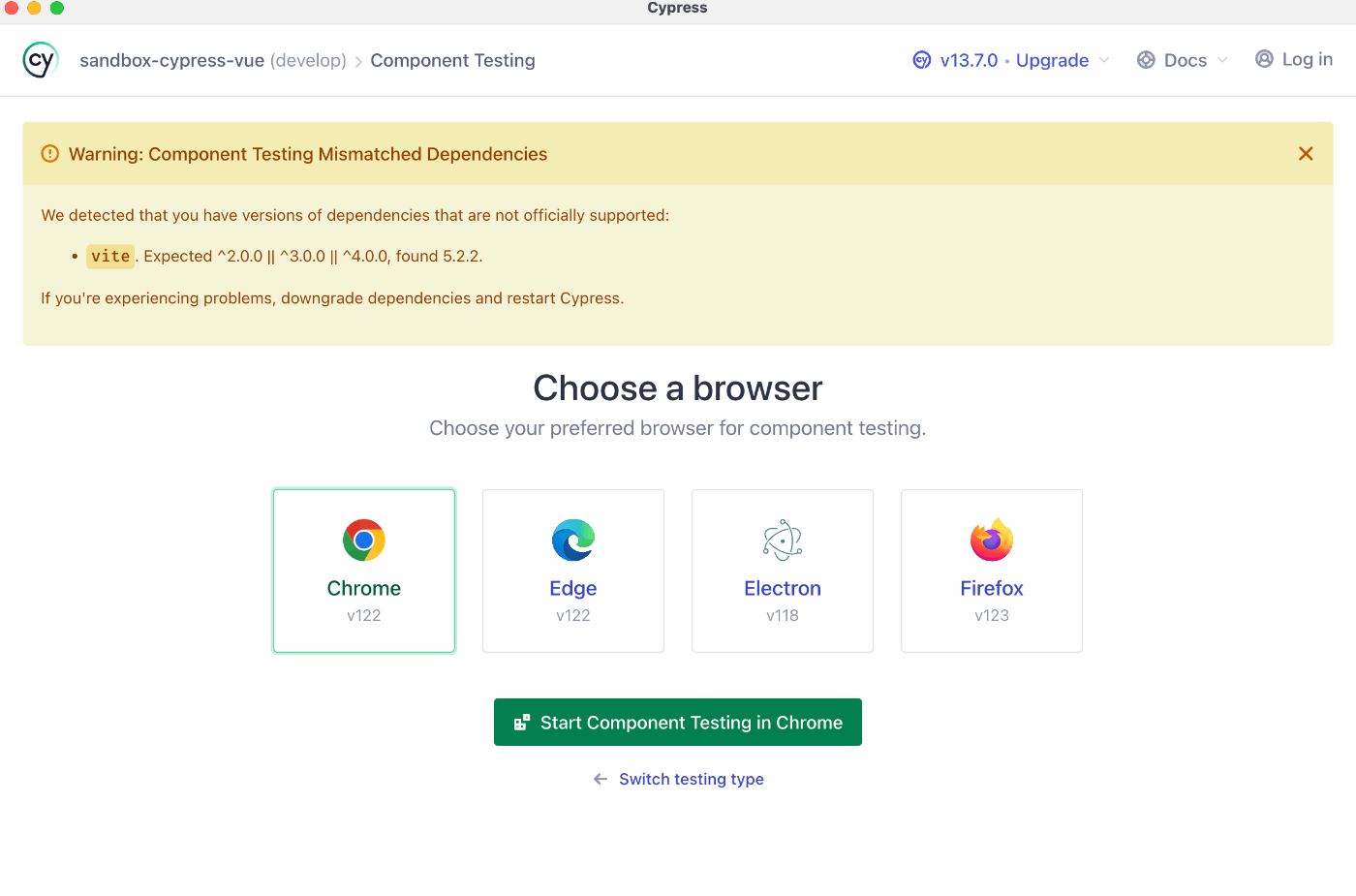Select the Electron v118 browser card

click(783, 571)
